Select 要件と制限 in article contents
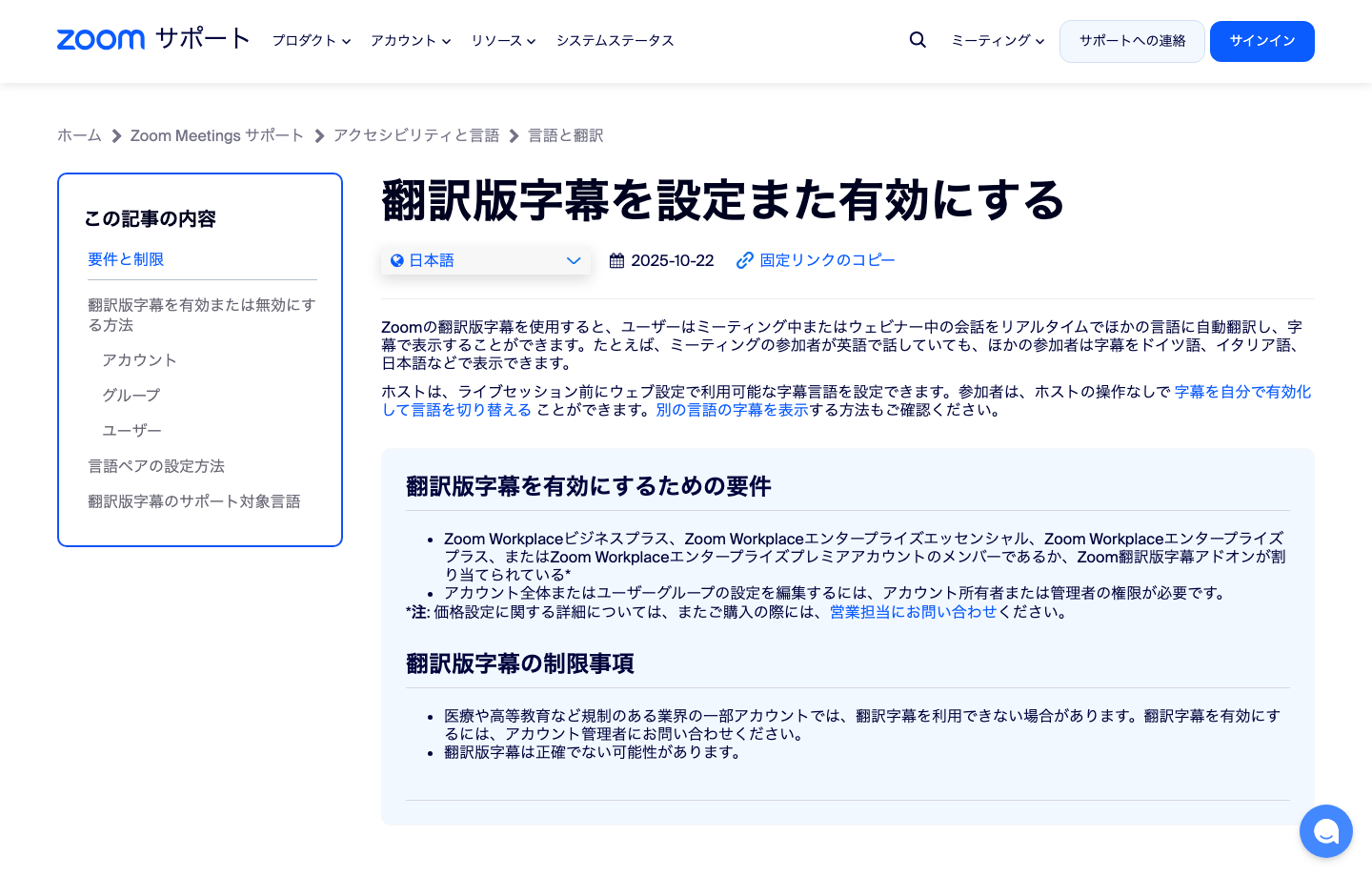The width and height of the screenshot is (1372, 877). pyautogui.click(x=126, y=259)
